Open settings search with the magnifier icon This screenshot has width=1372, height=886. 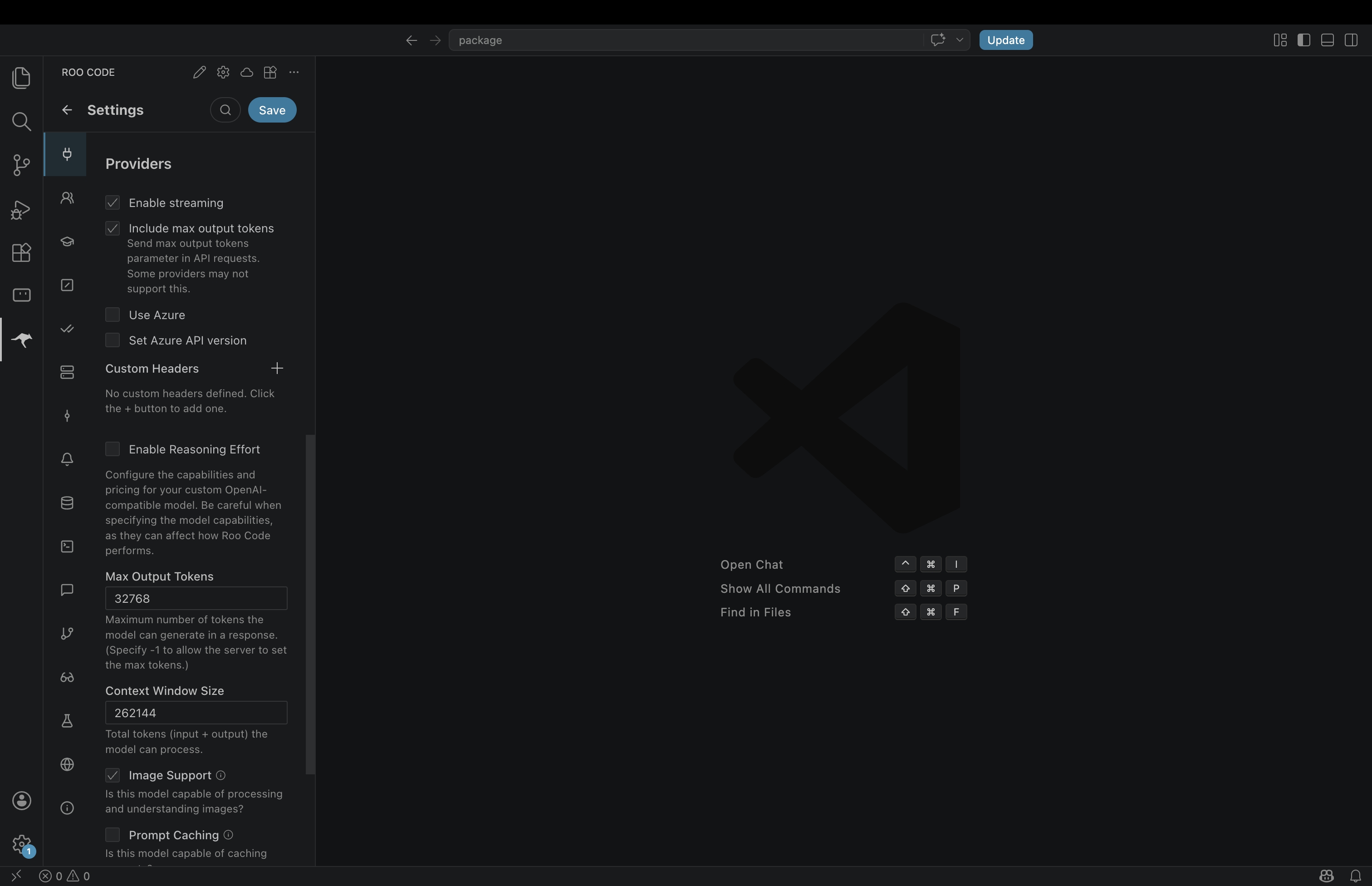[225, 110]
